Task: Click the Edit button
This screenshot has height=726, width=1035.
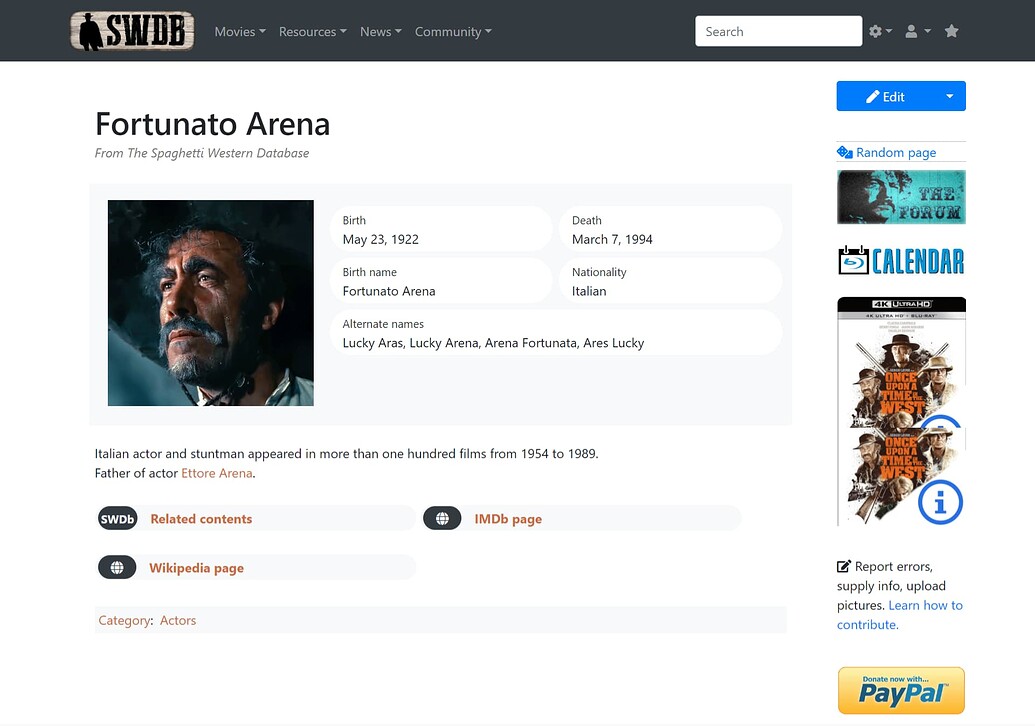Action: pos(884,96)
